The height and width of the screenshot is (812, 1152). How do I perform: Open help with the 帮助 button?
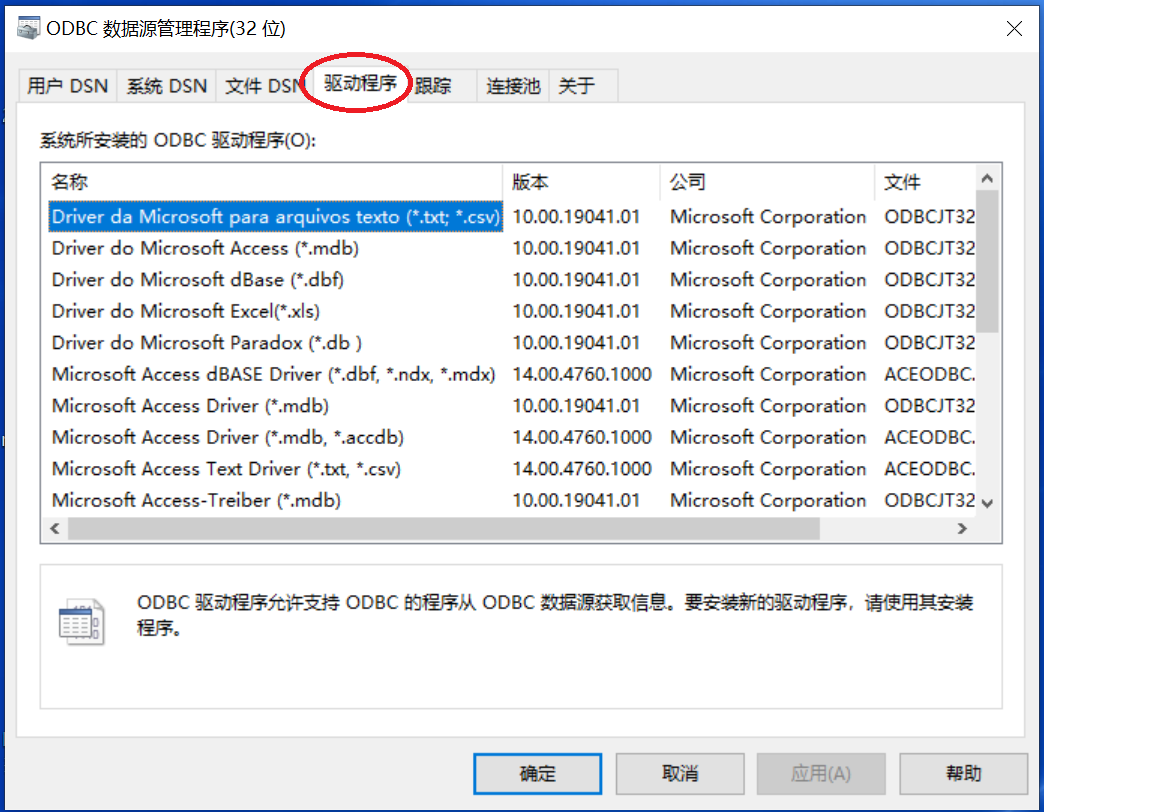click(x=963, y=773)
